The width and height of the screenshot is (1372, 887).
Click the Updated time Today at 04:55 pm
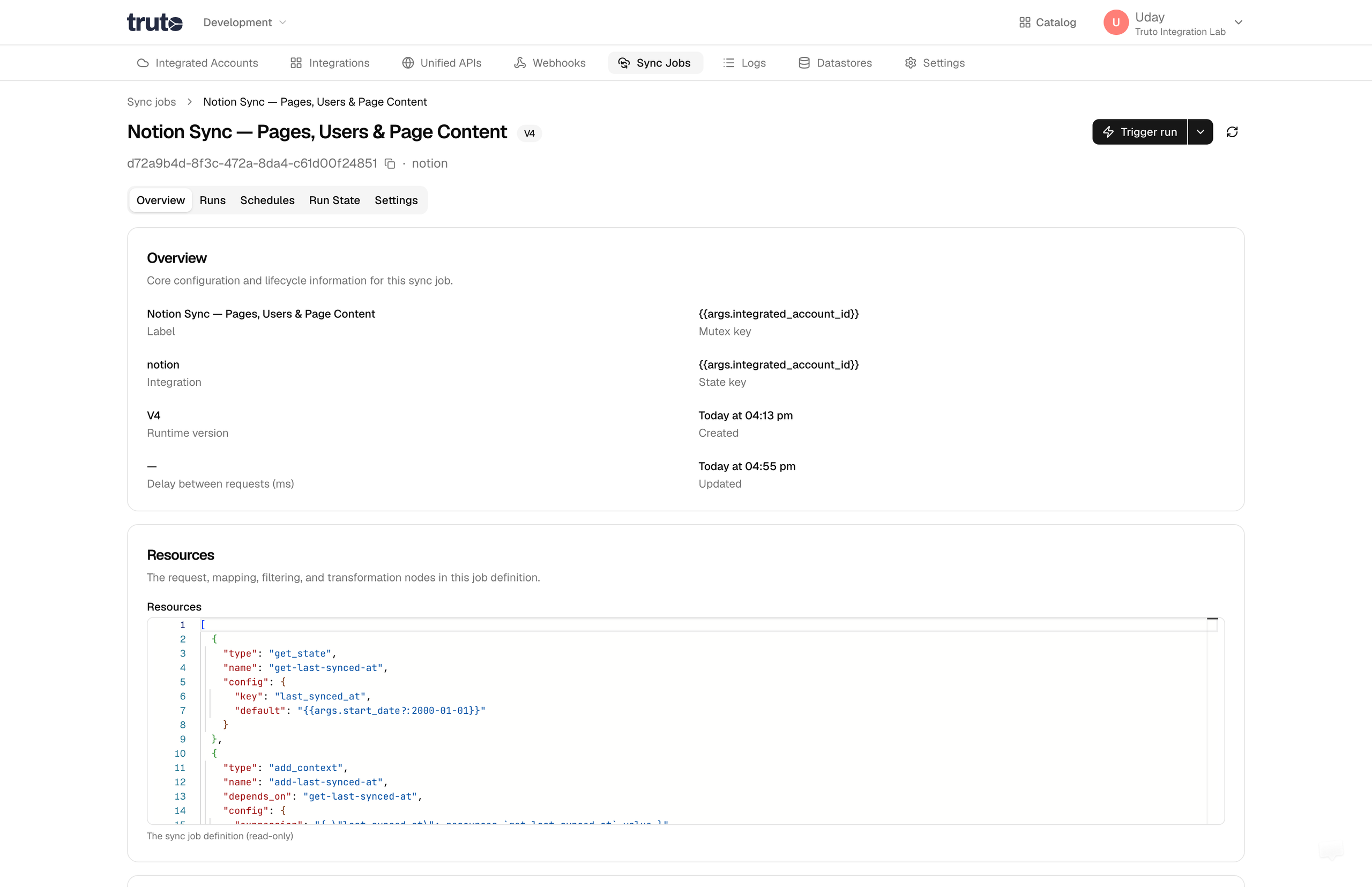[x=747, y=466]
